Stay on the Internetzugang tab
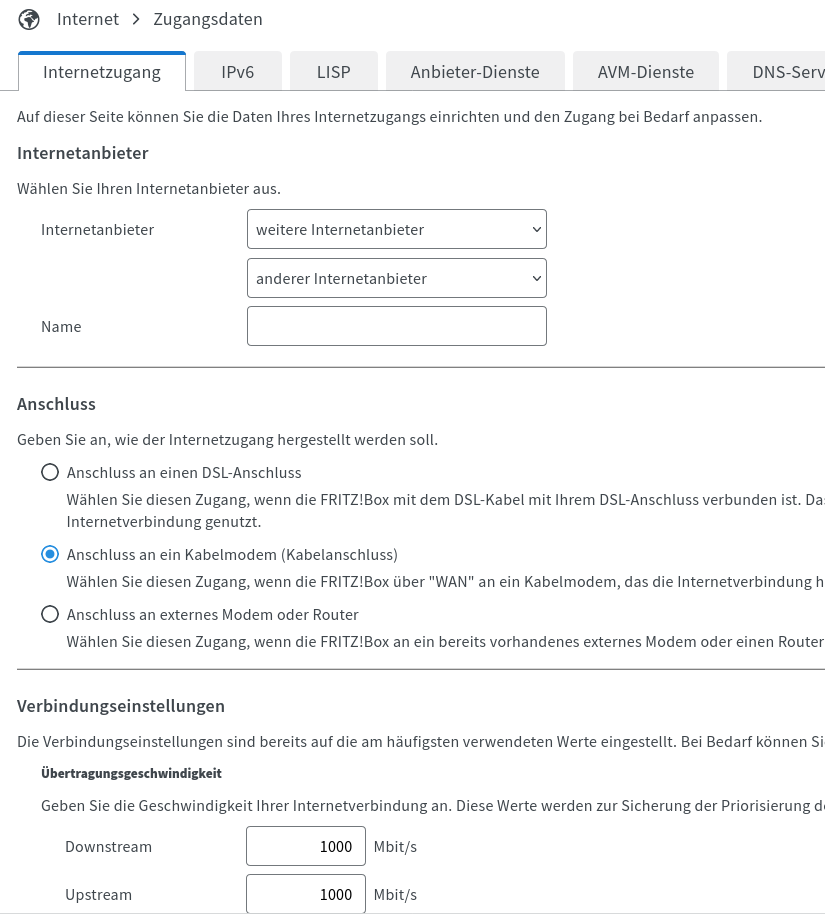825x923 pixels. tap(101, 71)
